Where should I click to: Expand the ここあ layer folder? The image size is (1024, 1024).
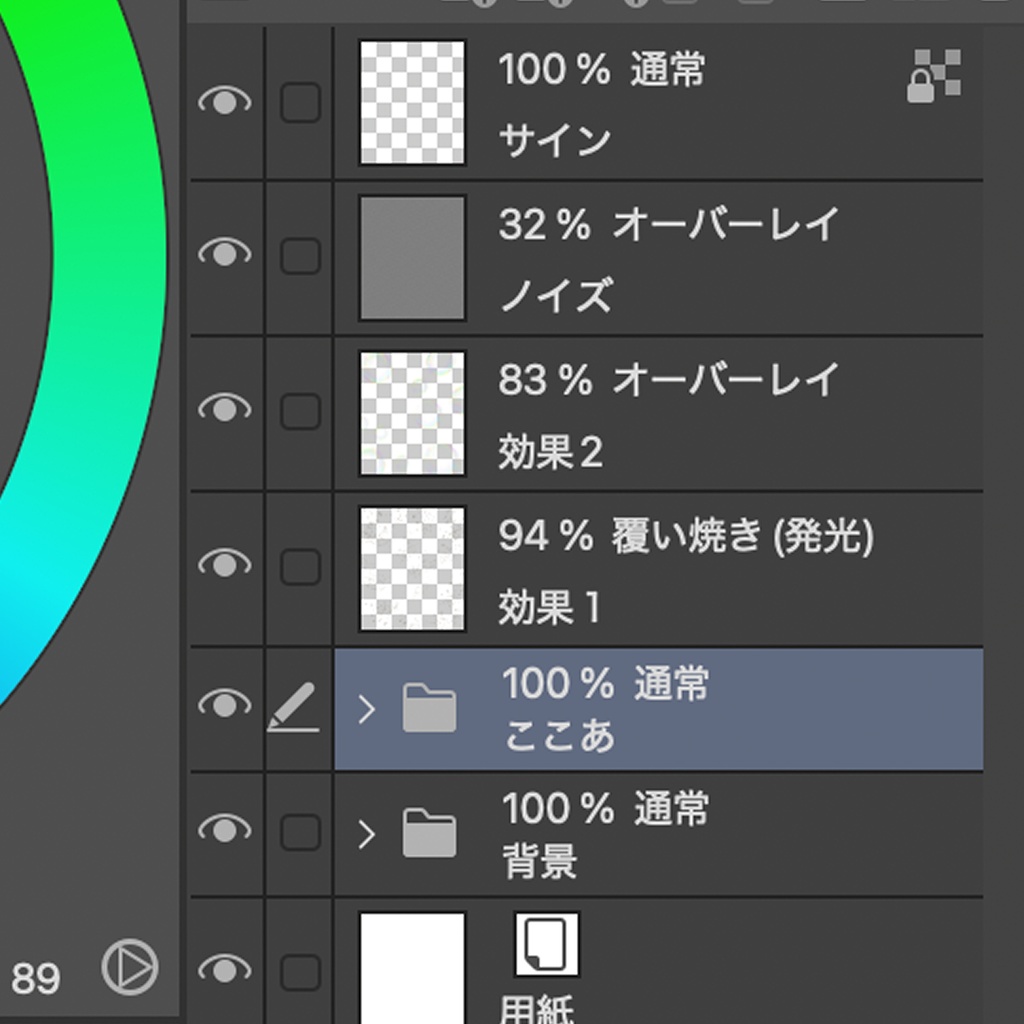(367, 710)
